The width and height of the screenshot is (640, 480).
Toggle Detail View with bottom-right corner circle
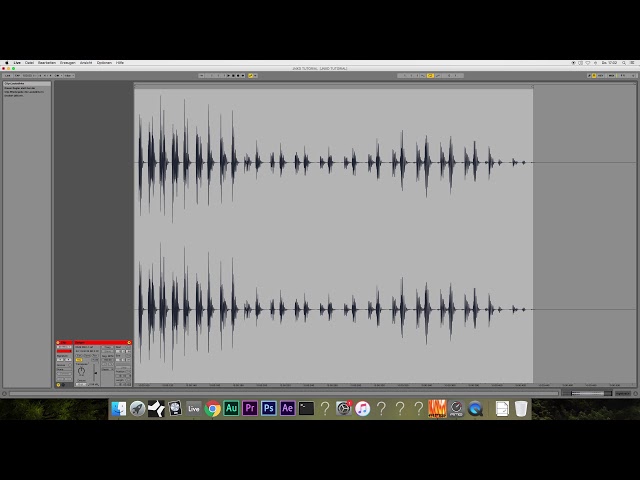coord(636,393)
